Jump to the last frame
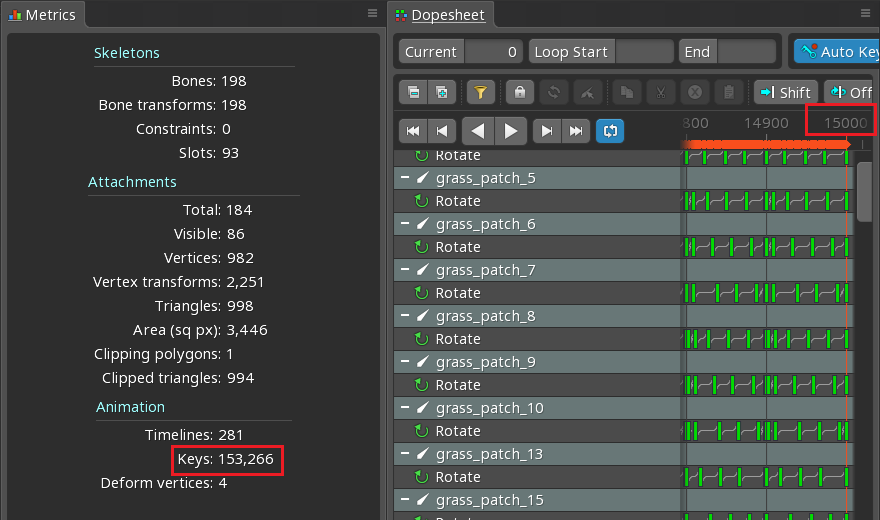 (576, 131)
